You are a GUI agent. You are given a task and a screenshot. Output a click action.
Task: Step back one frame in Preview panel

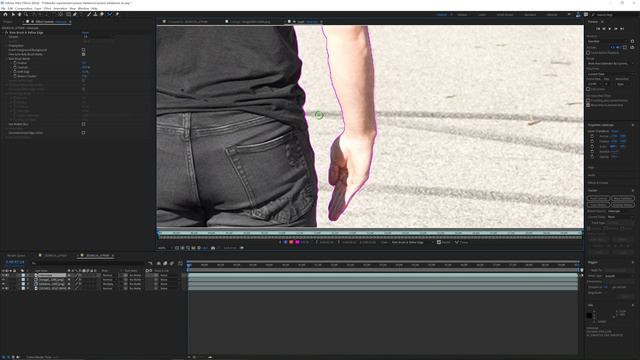pos(604,29)
